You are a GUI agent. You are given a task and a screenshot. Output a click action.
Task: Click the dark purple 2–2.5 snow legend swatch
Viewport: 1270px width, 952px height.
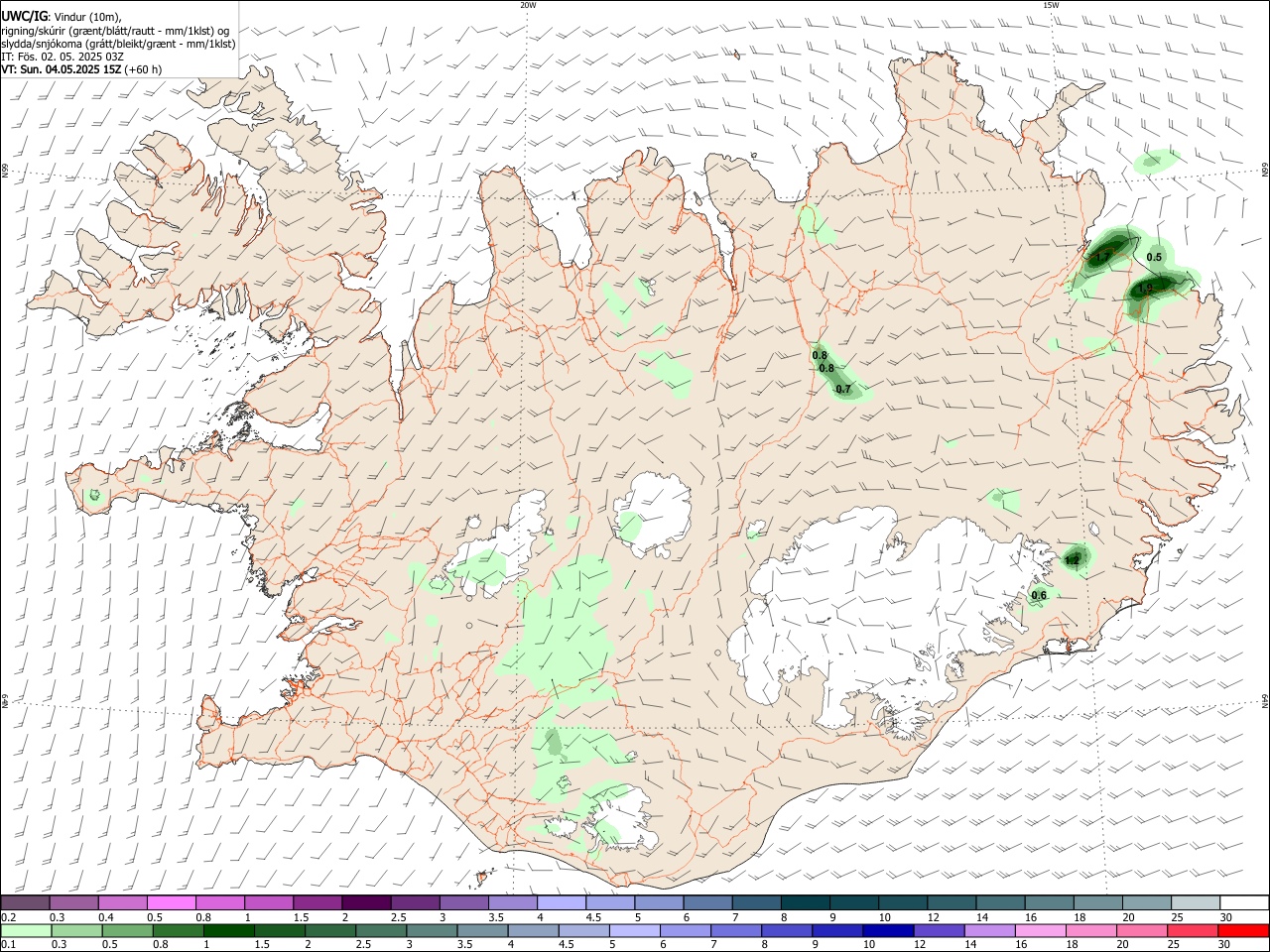[366, 903]
